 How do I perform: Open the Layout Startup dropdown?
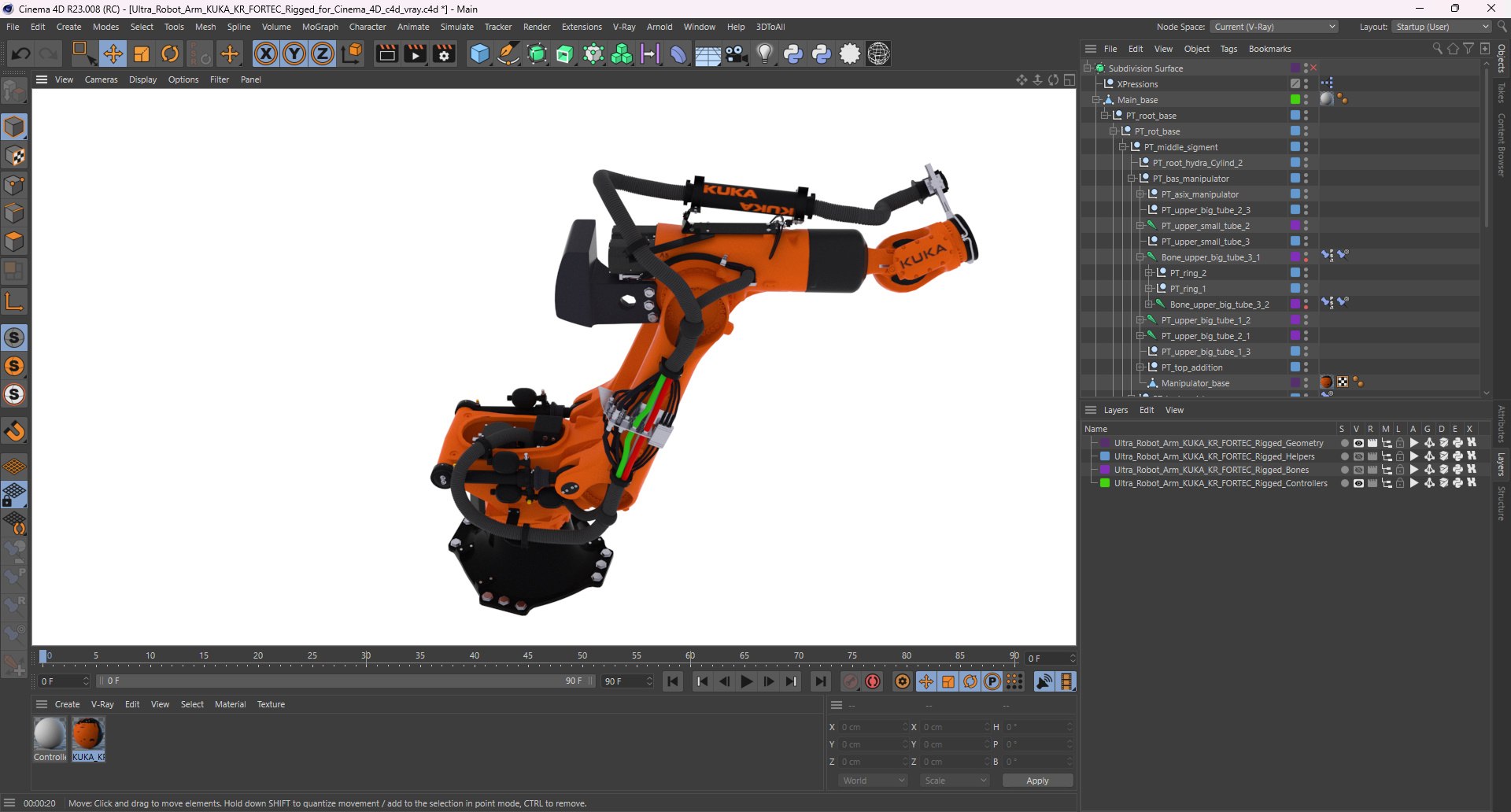pos(1442,27)
